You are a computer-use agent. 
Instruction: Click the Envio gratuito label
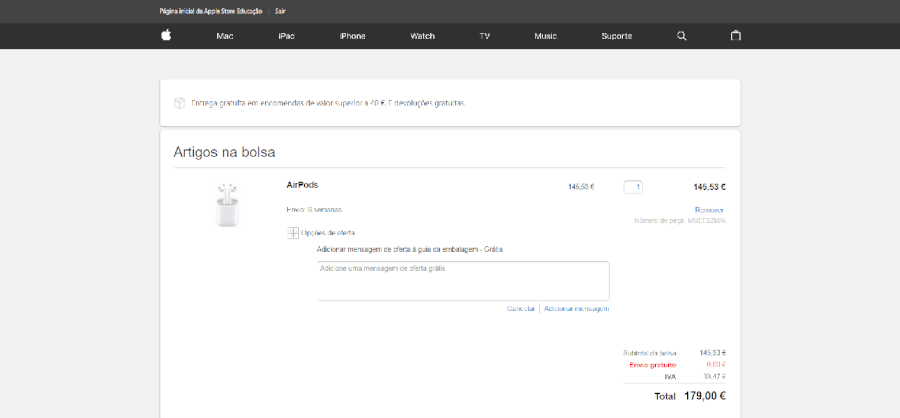tap(653, 365)
